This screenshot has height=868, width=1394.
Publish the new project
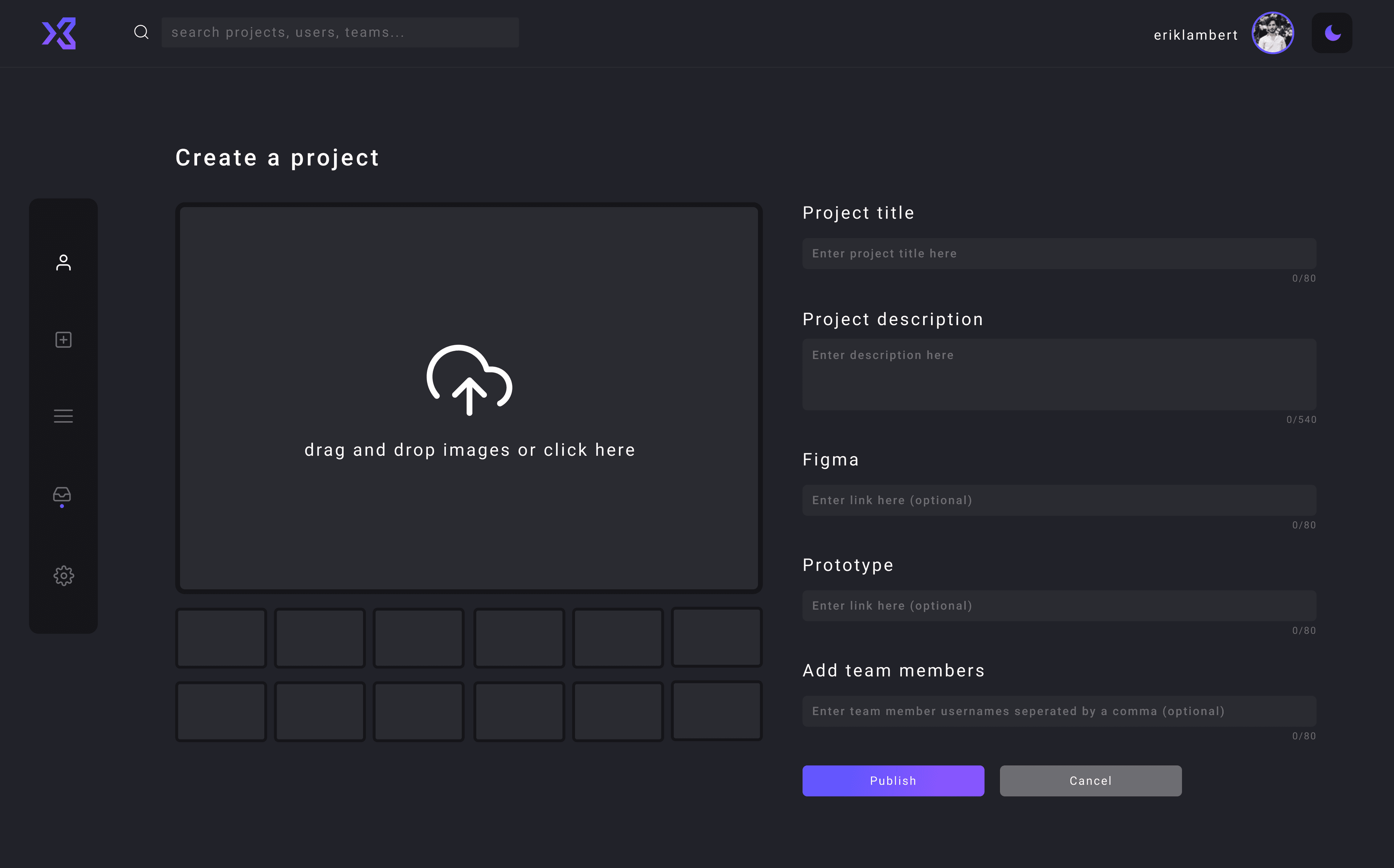(893, 780)
